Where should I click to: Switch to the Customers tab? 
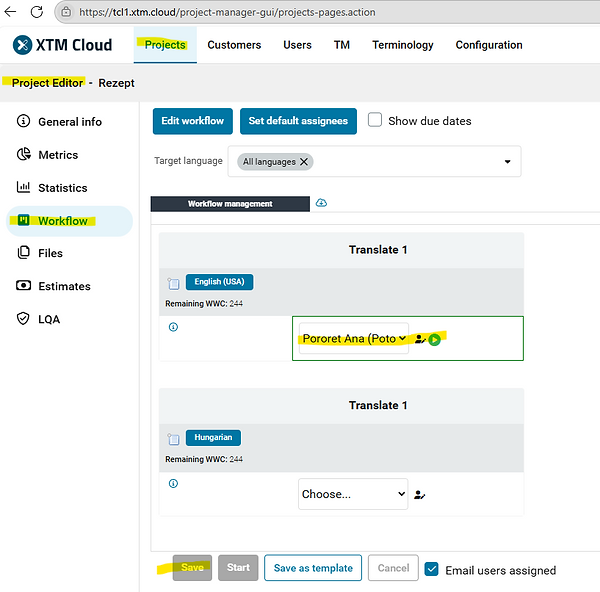tap(234, 45)
